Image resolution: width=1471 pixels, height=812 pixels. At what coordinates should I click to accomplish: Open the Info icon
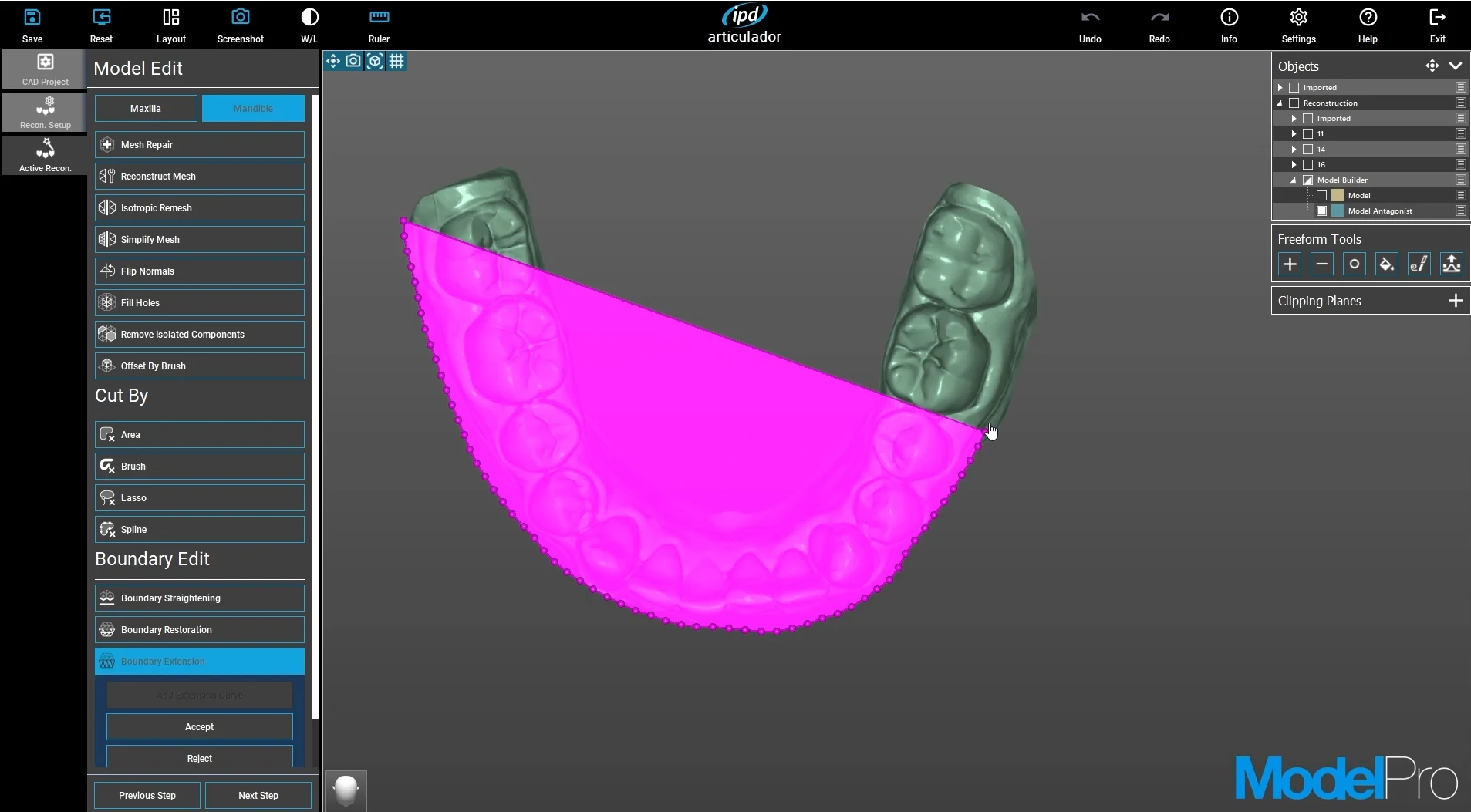click(1230, 17)
